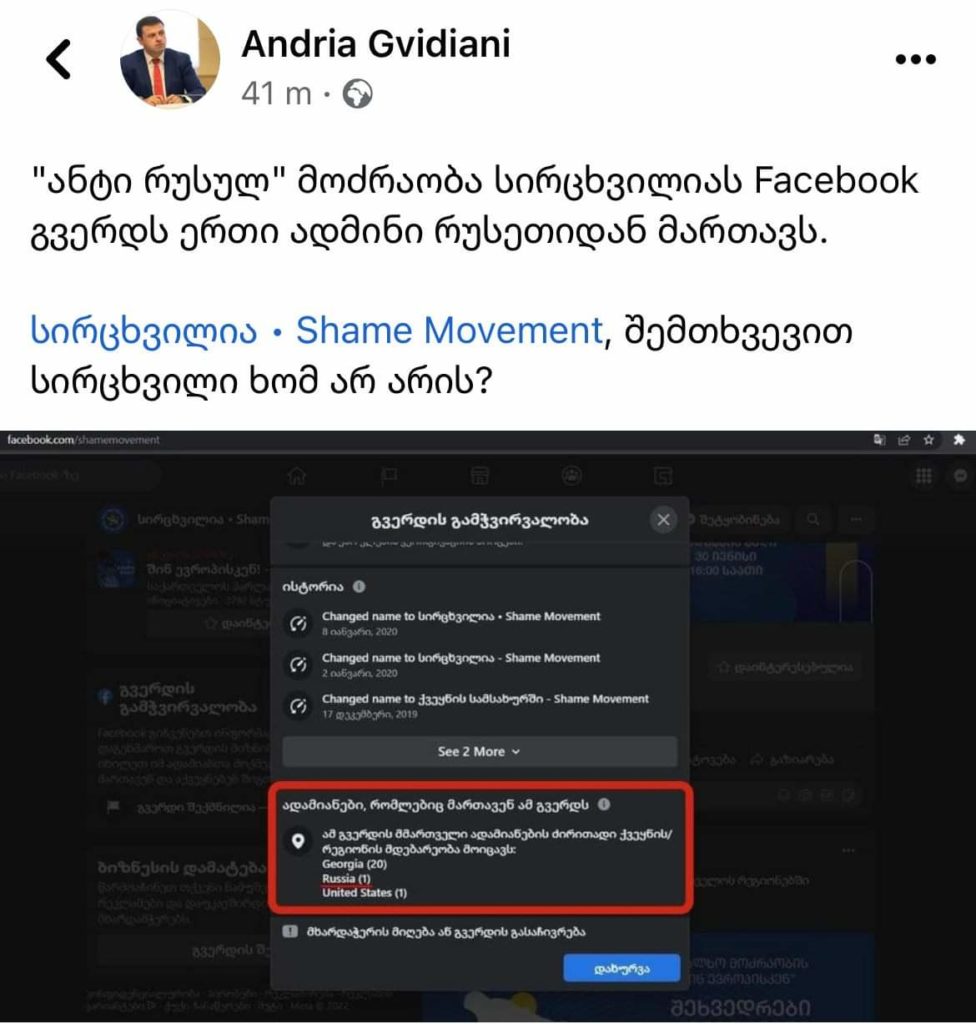Screen dimensions: 976x1024
Task: Click the translate page icon in address bar
Action: [879, 440]
